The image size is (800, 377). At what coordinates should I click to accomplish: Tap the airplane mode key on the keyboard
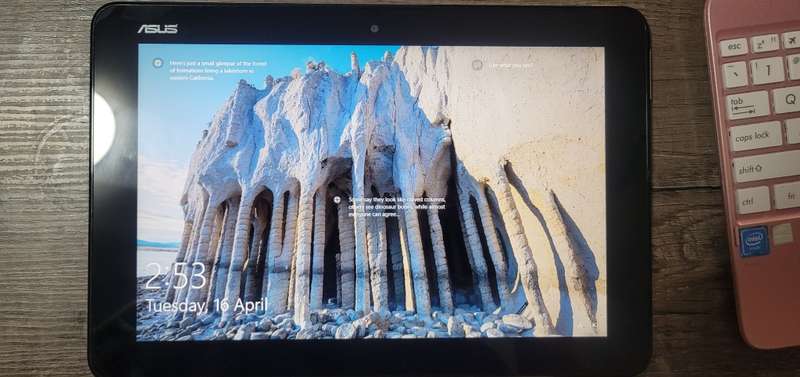[791, 39]
